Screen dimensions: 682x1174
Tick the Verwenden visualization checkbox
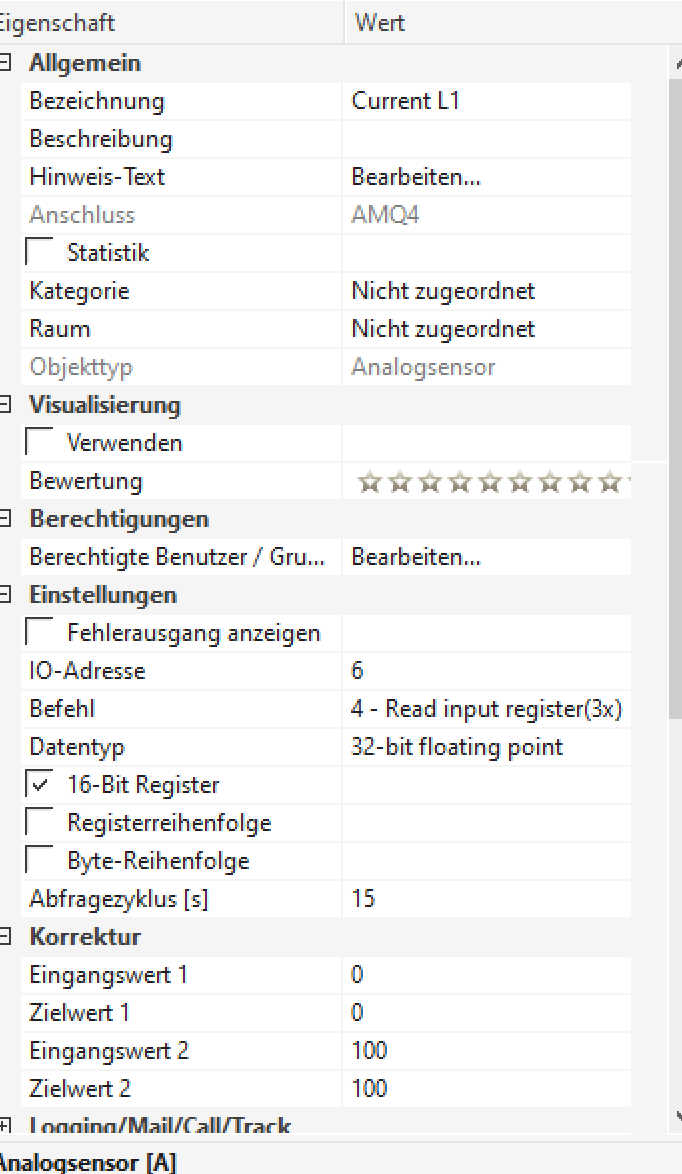coord(40,443)
